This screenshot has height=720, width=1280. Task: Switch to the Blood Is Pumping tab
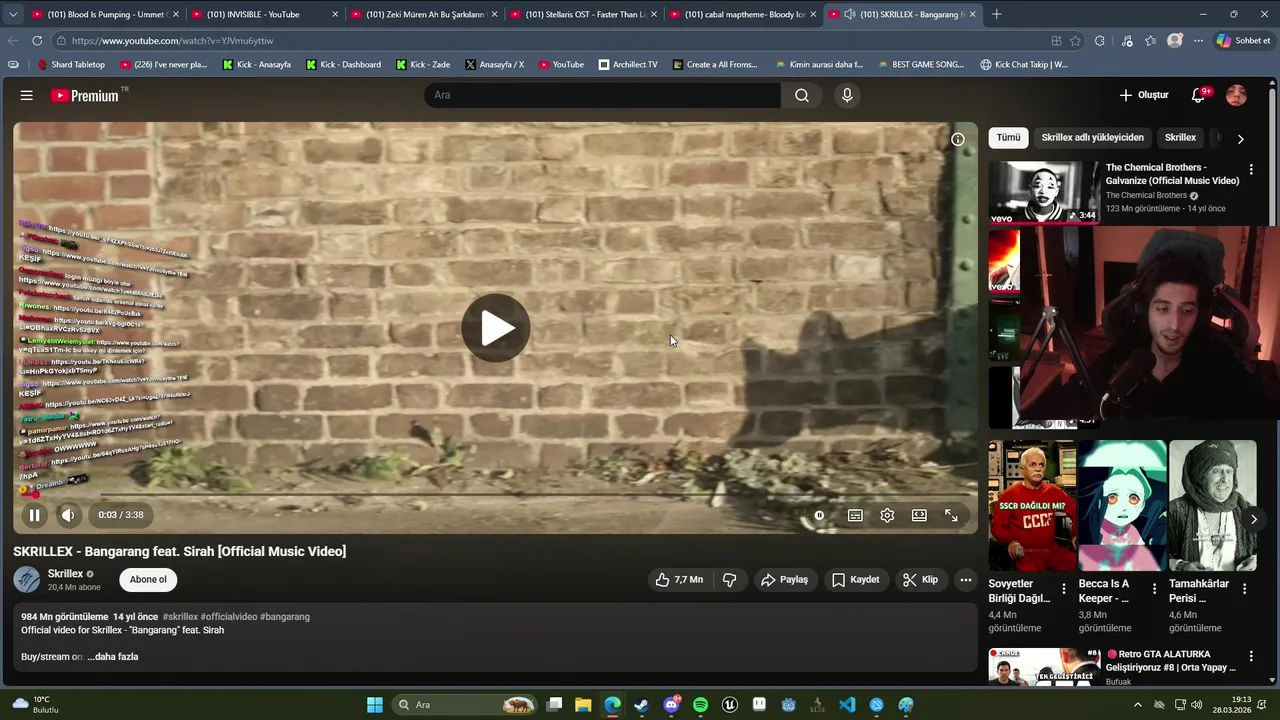point(104,14)
